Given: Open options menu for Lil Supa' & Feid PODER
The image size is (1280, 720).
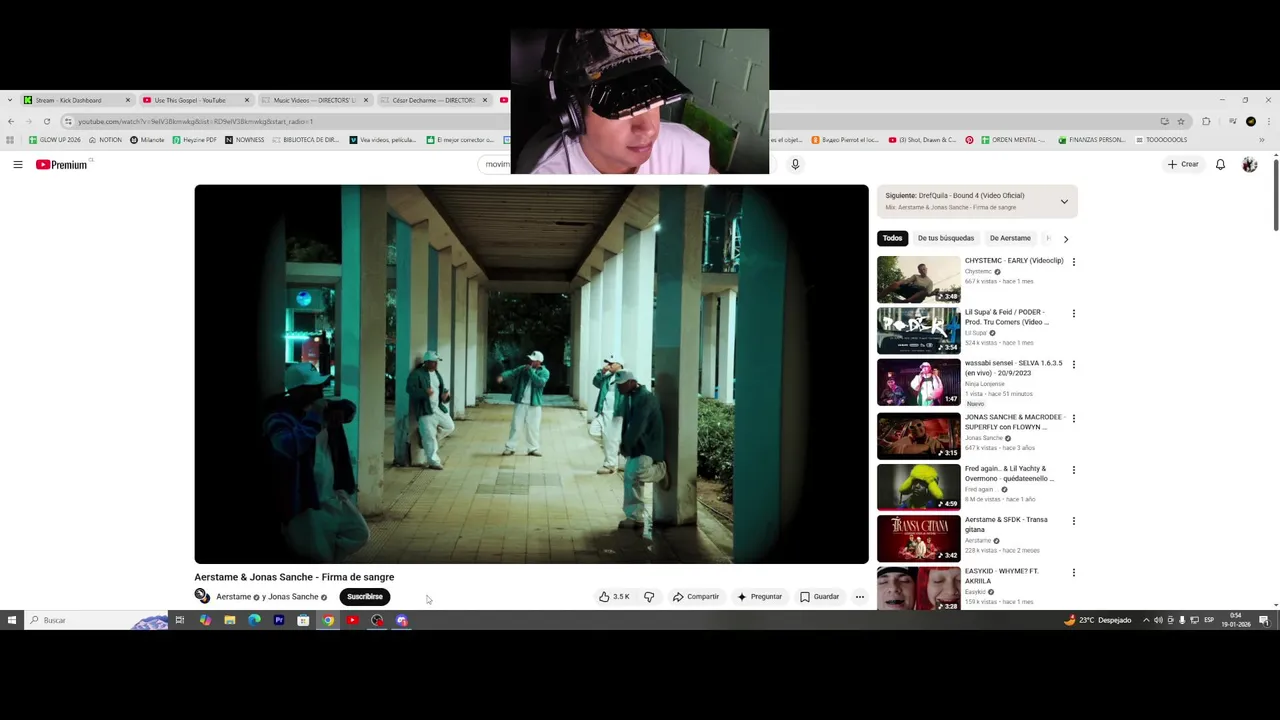Looking at the screenshot, I should pyautogui.click(x=1074, y=314).
